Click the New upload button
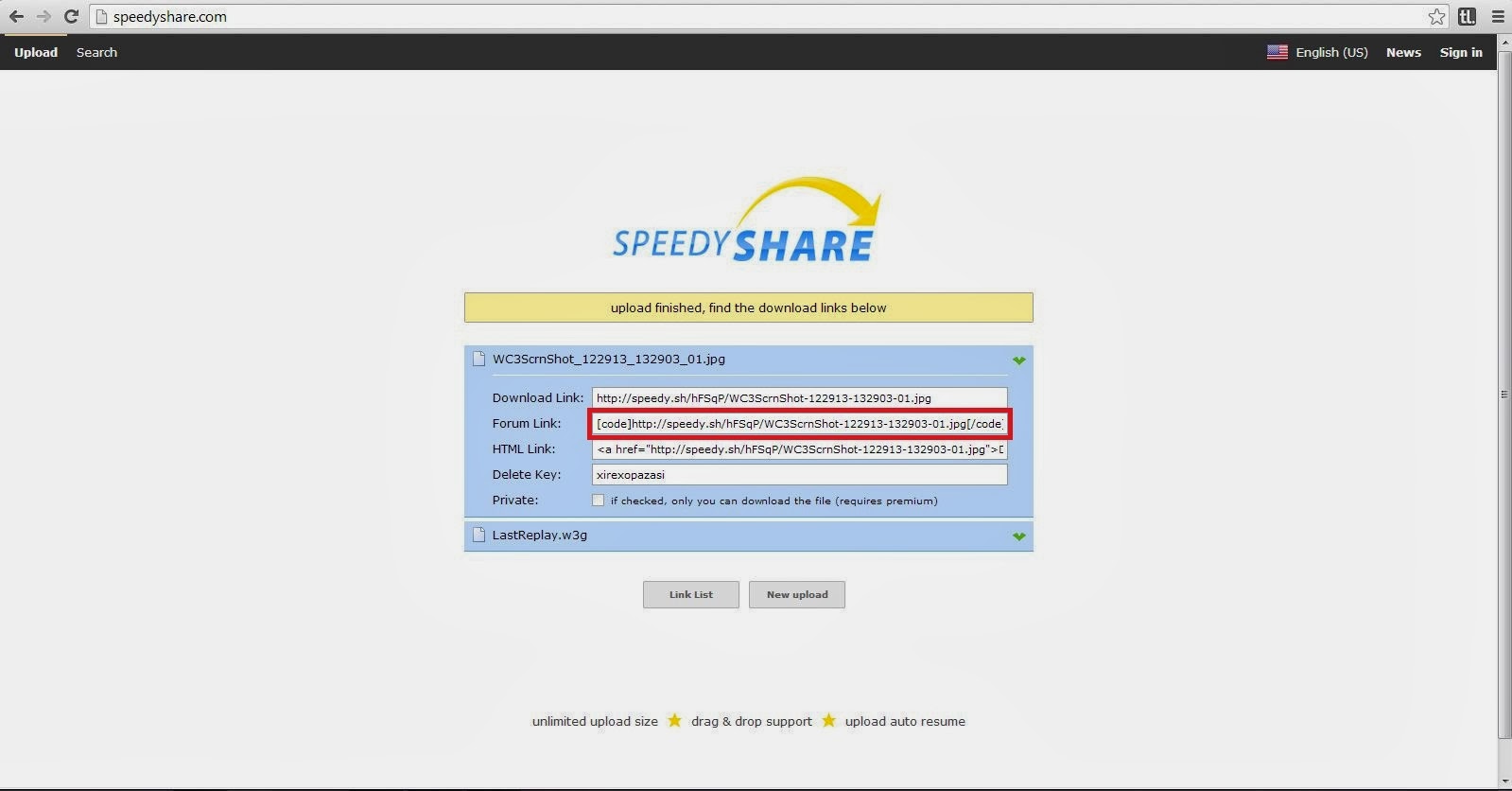Viewport: 1512px width, 791px height. [797, 594]
